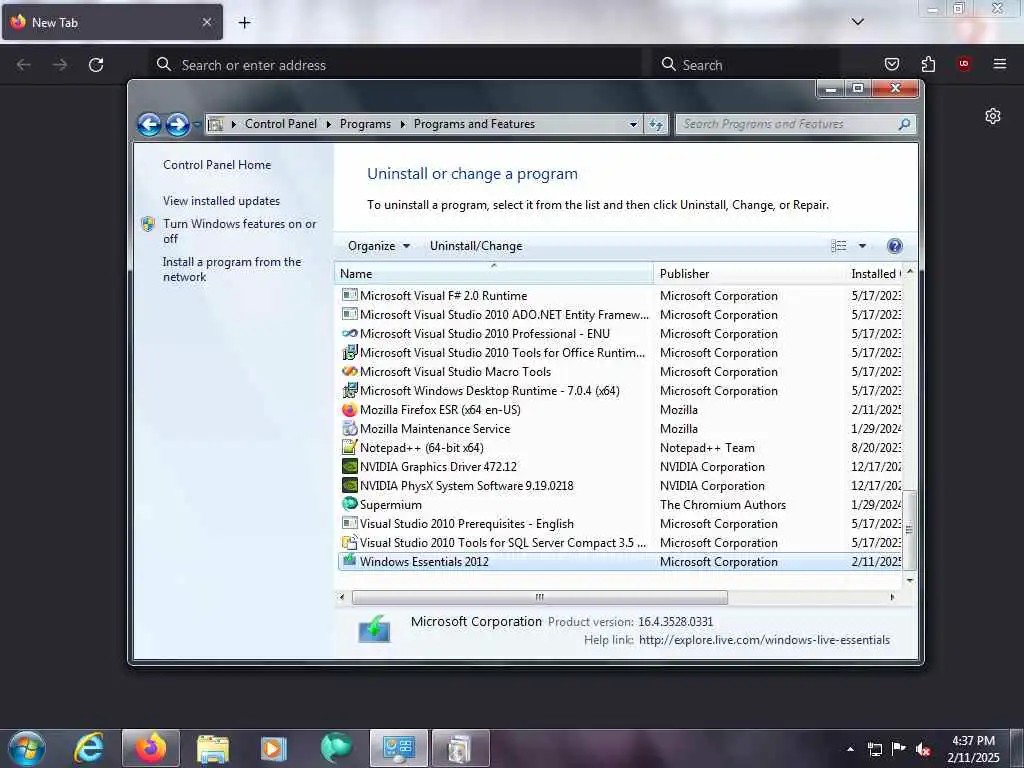This screenshot has width=1024, height=768.
Task: Click the horizontal scrollbar thumb in program list
Action: [539, 597]
